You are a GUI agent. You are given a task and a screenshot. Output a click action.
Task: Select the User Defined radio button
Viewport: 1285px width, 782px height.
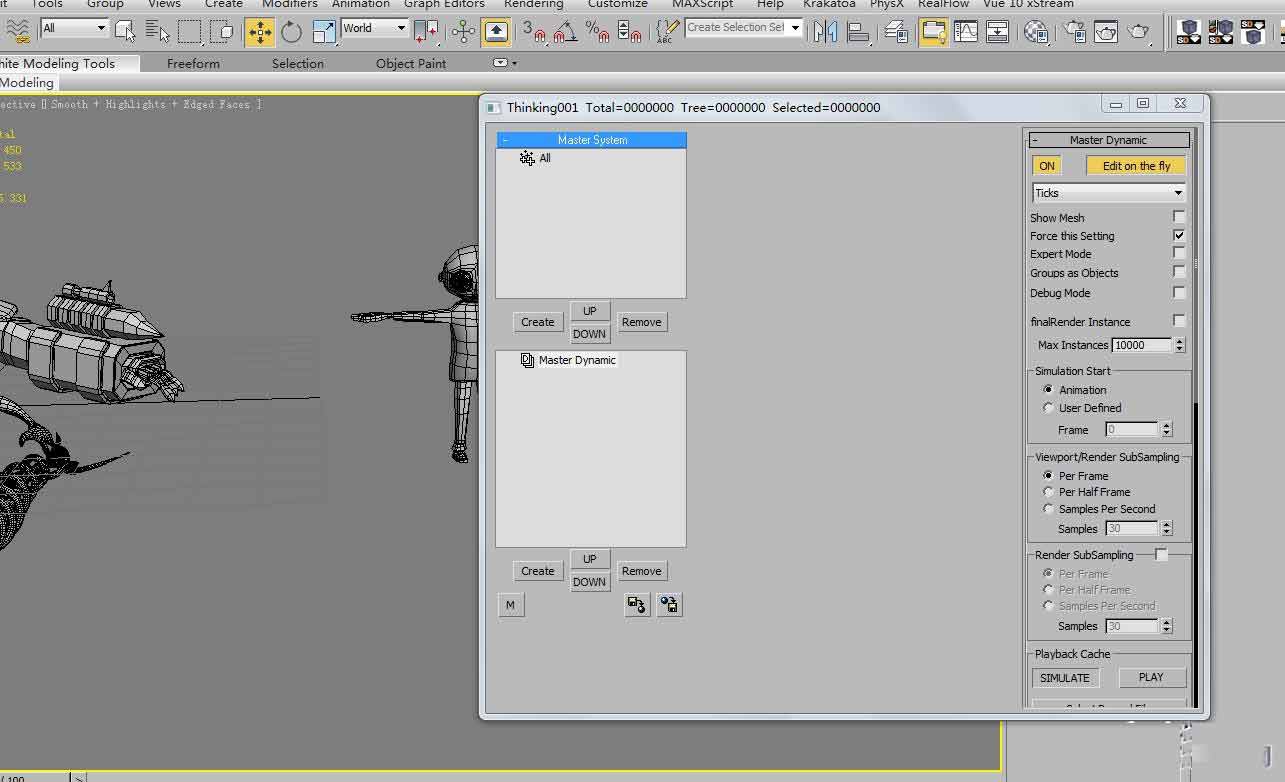[1048, 408]
